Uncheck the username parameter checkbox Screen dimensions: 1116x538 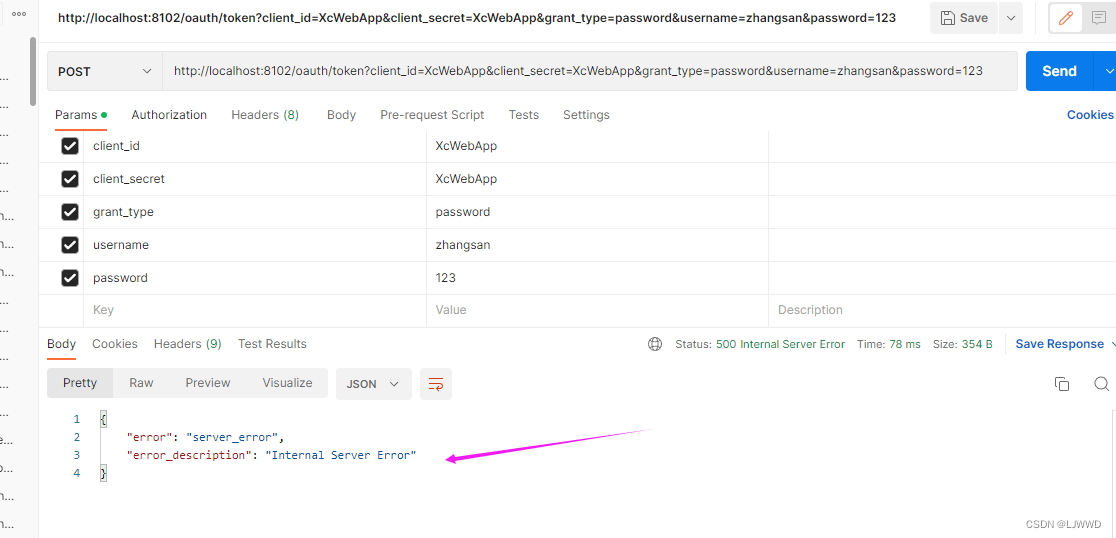pyautogui.click(x=70, y=245)
